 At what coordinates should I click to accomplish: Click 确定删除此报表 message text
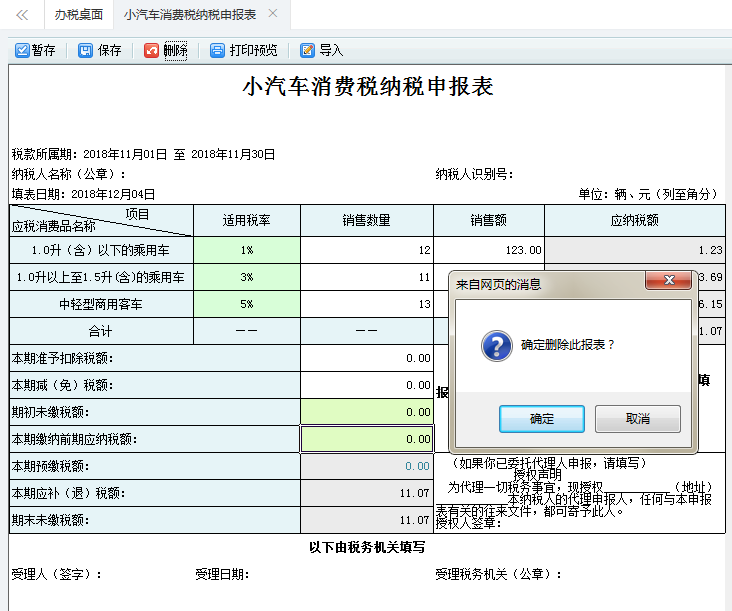(x=568, y=345)
